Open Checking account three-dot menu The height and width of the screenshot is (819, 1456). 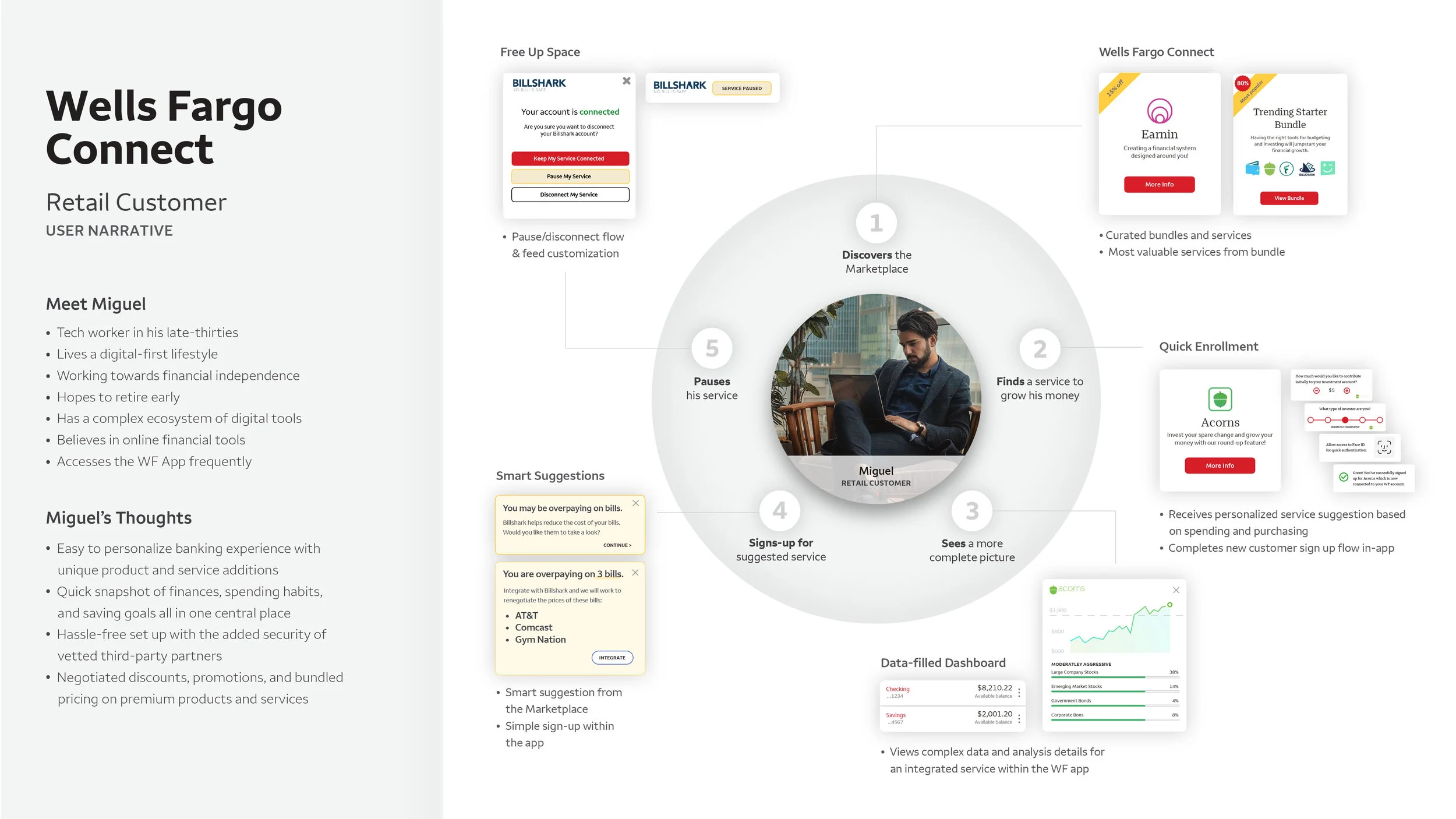point(1019,693)
